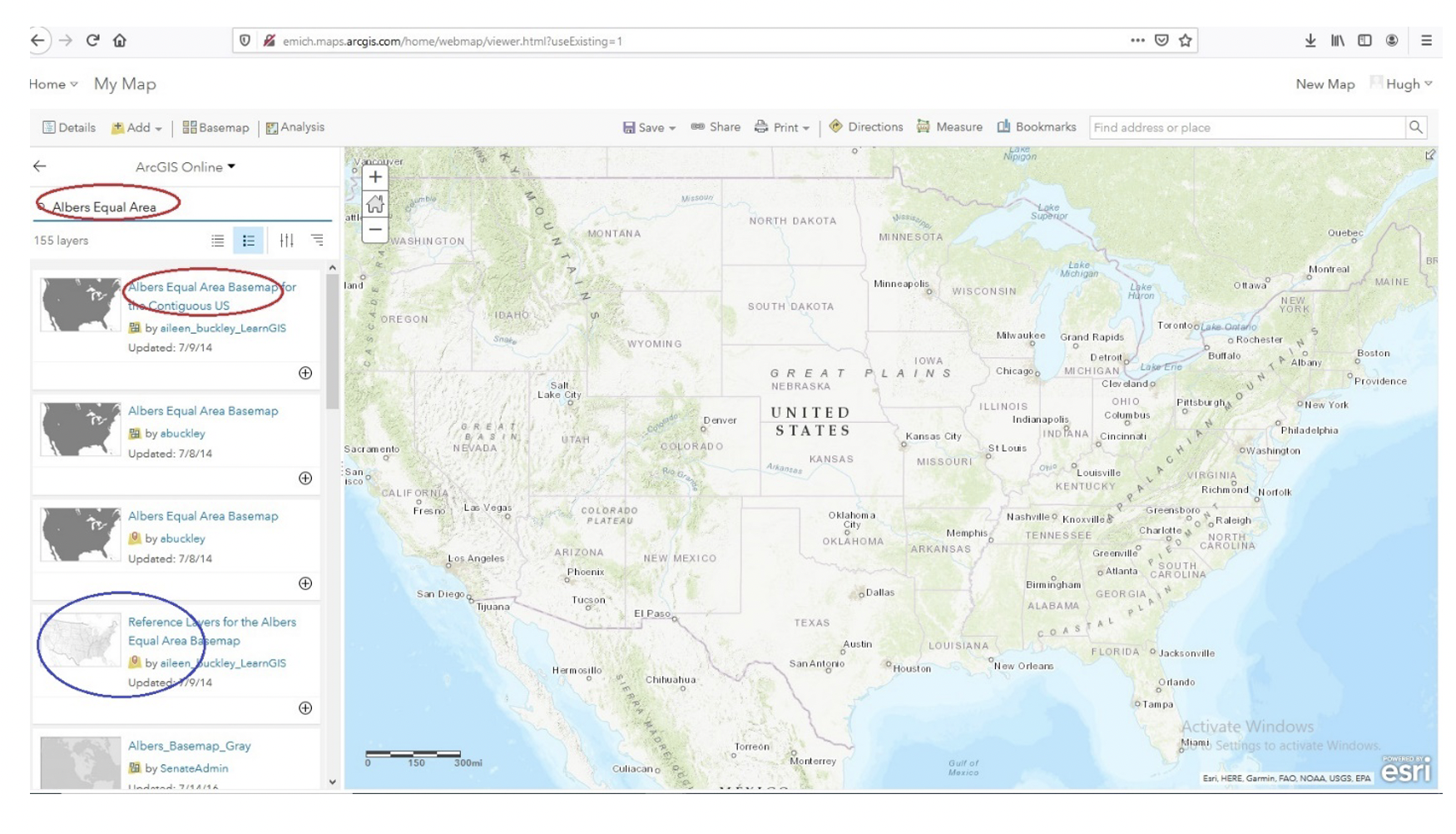
Task: Open the browser home page
Action: point(120,40)
